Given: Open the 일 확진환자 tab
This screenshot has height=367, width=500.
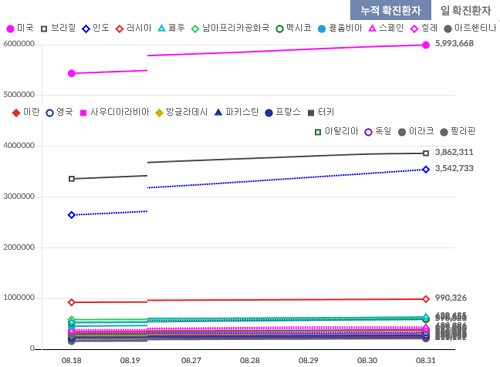Looking at the screenshot, I should pyautogui.click(x=466, y=10).
